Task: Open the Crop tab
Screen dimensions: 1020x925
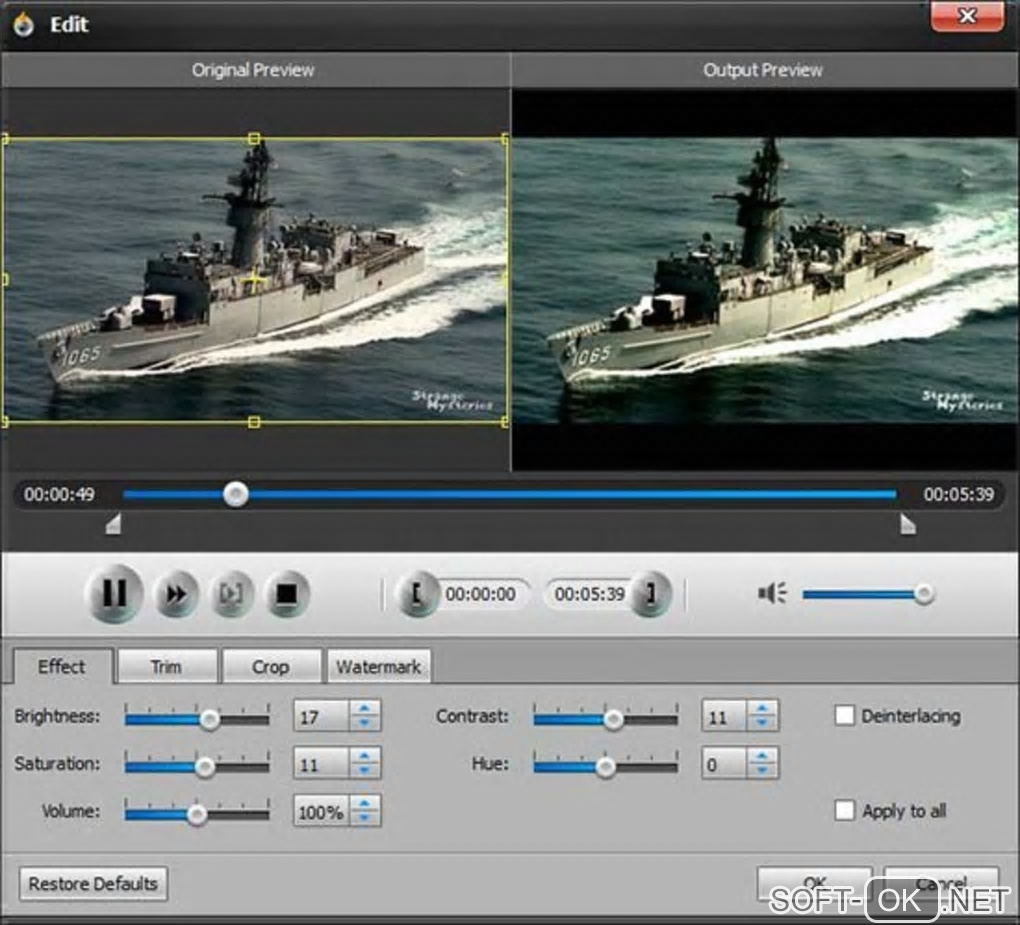Action: 271,667
